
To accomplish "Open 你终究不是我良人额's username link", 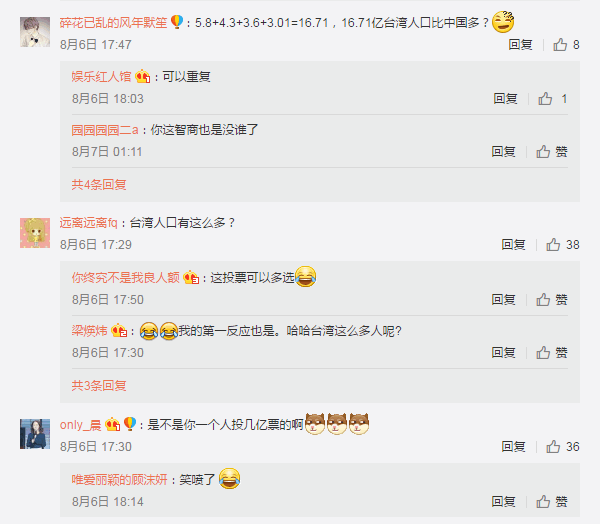I will point(126,277).
